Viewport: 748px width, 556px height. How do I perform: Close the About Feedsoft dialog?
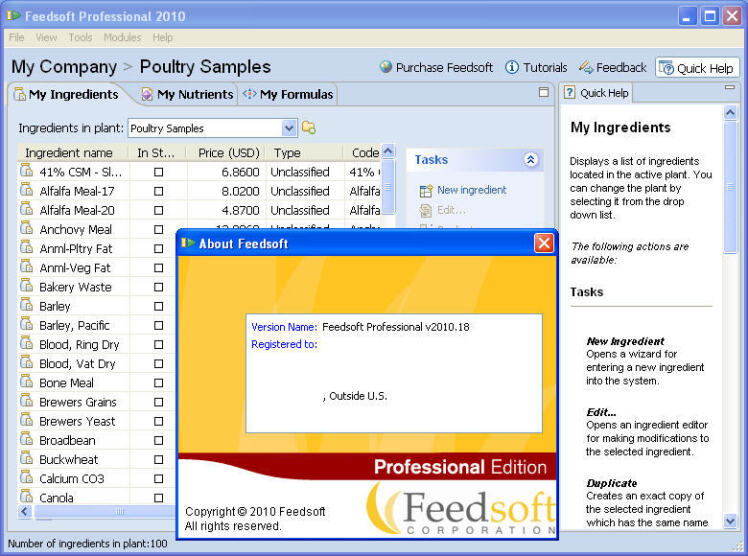click(x=543, y=243)
